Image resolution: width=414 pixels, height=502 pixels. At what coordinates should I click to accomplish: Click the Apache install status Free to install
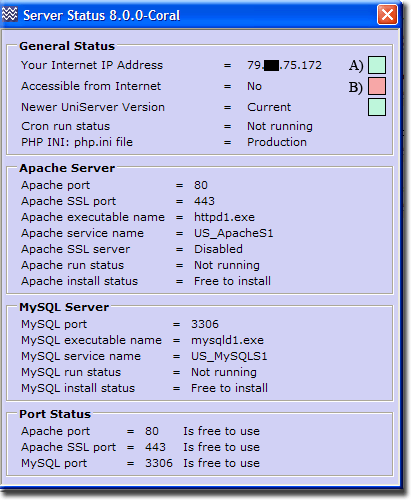coord(232,281)
